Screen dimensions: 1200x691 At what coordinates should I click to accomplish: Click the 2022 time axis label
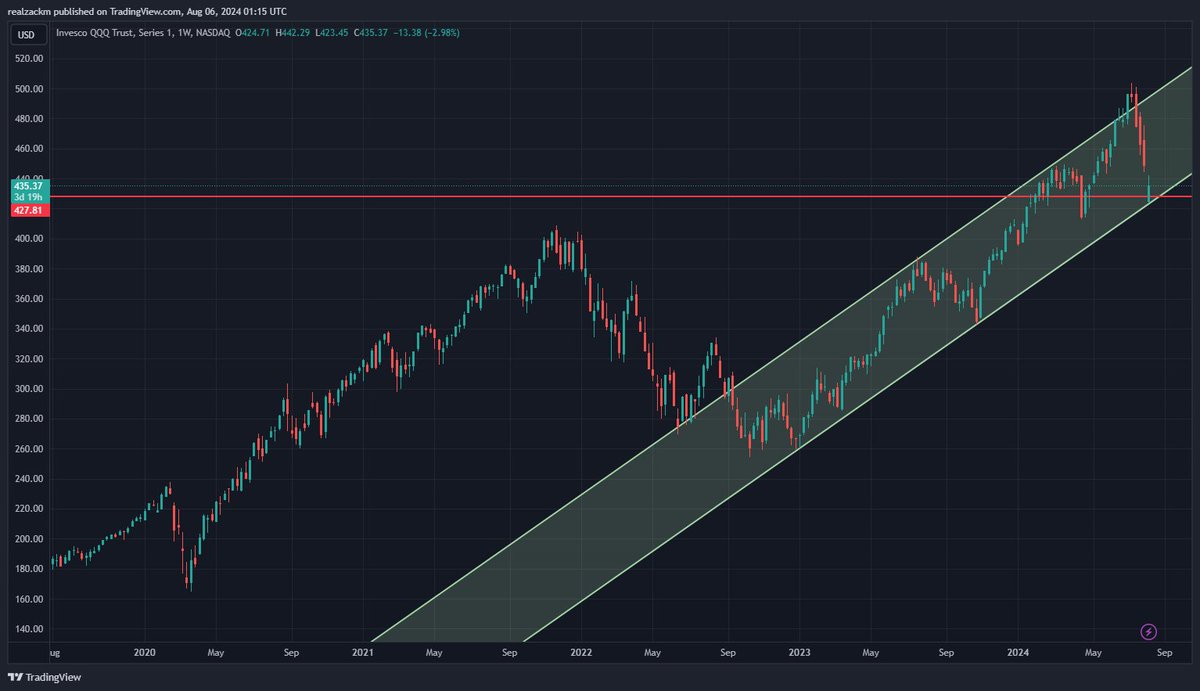click(x=581, y=652)
